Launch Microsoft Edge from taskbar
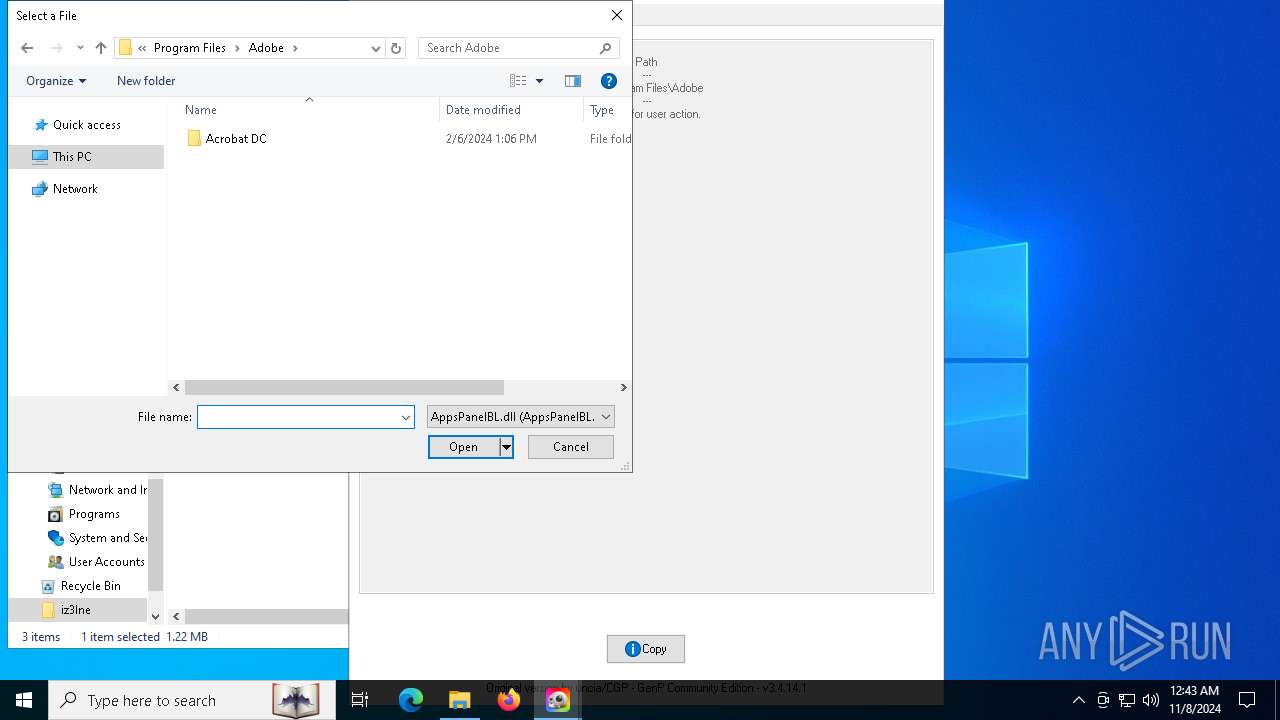This screenshot has width=1280, height=720. [x=411, y=700]
